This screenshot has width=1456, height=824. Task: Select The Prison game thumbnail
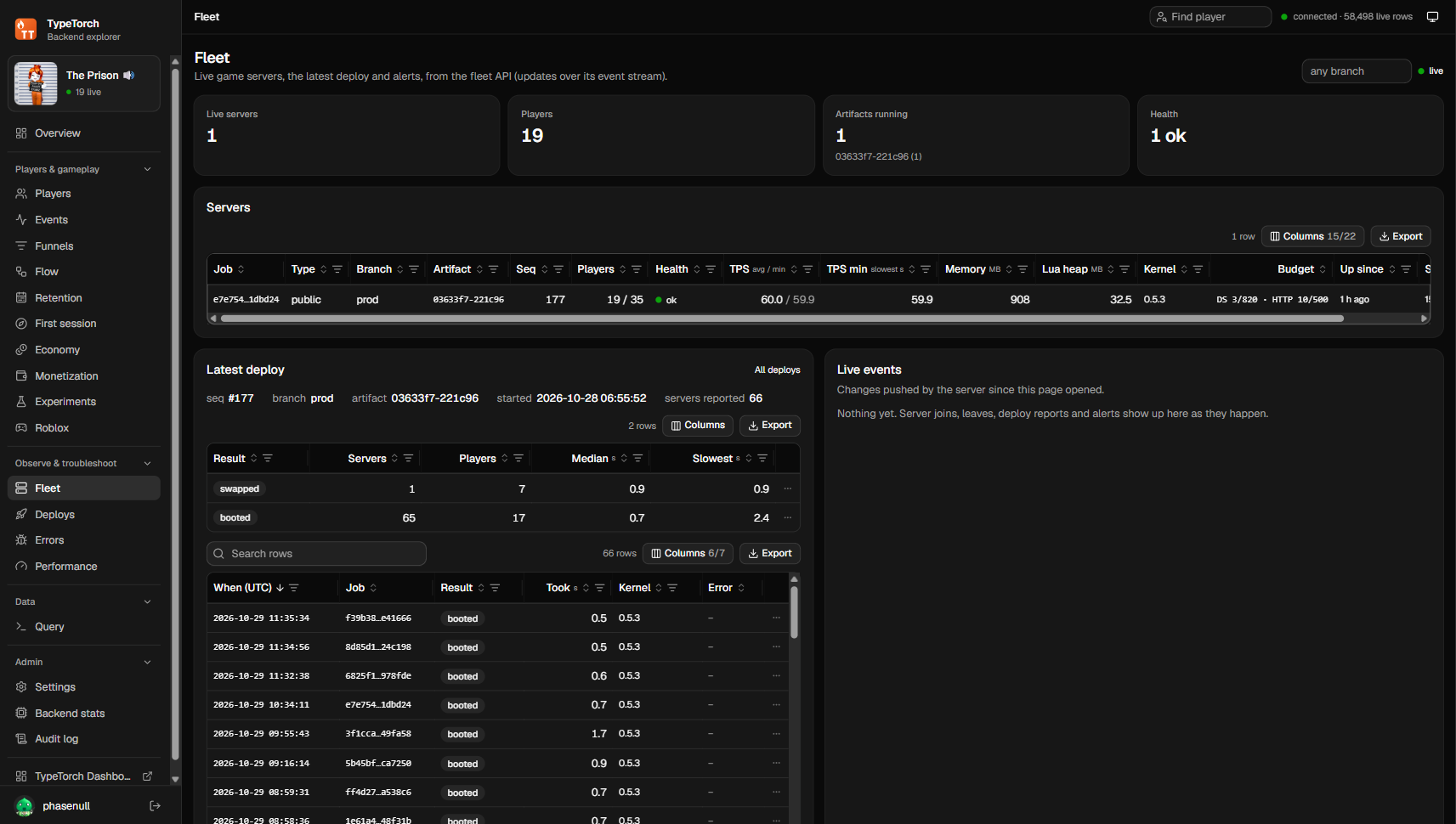36,83
